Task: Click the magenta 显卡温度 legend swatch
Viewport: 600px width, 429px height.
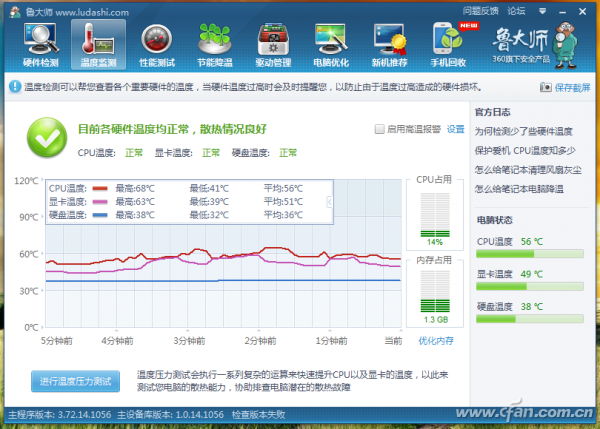Action: (x=100, y=202)
